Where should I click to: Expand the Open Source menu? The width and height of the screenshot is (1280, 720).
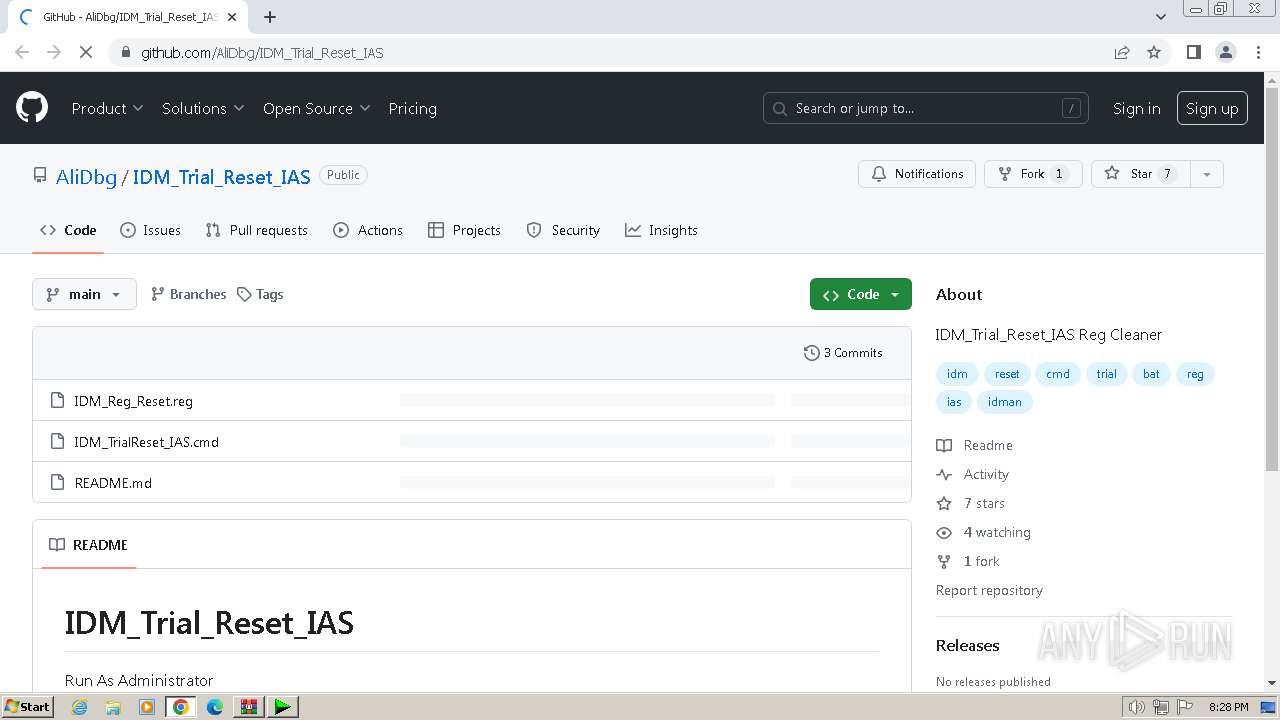pos(316,108)
